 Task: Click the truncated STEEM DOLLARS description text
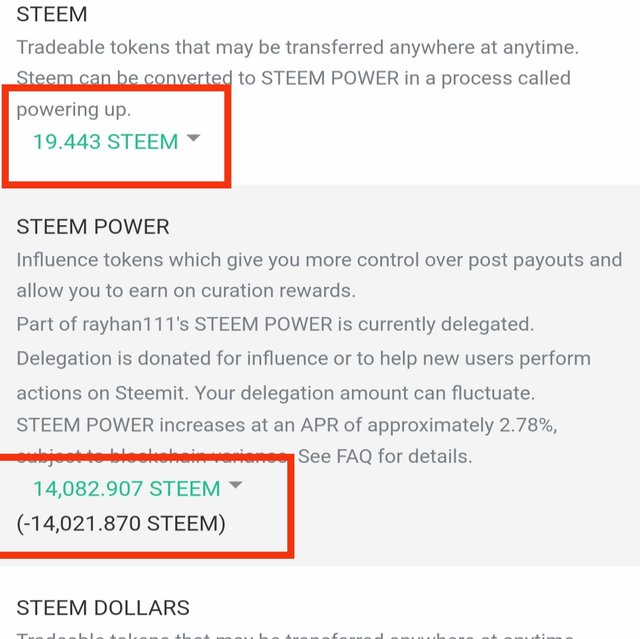pyautogui.click(x=295, y=635)
